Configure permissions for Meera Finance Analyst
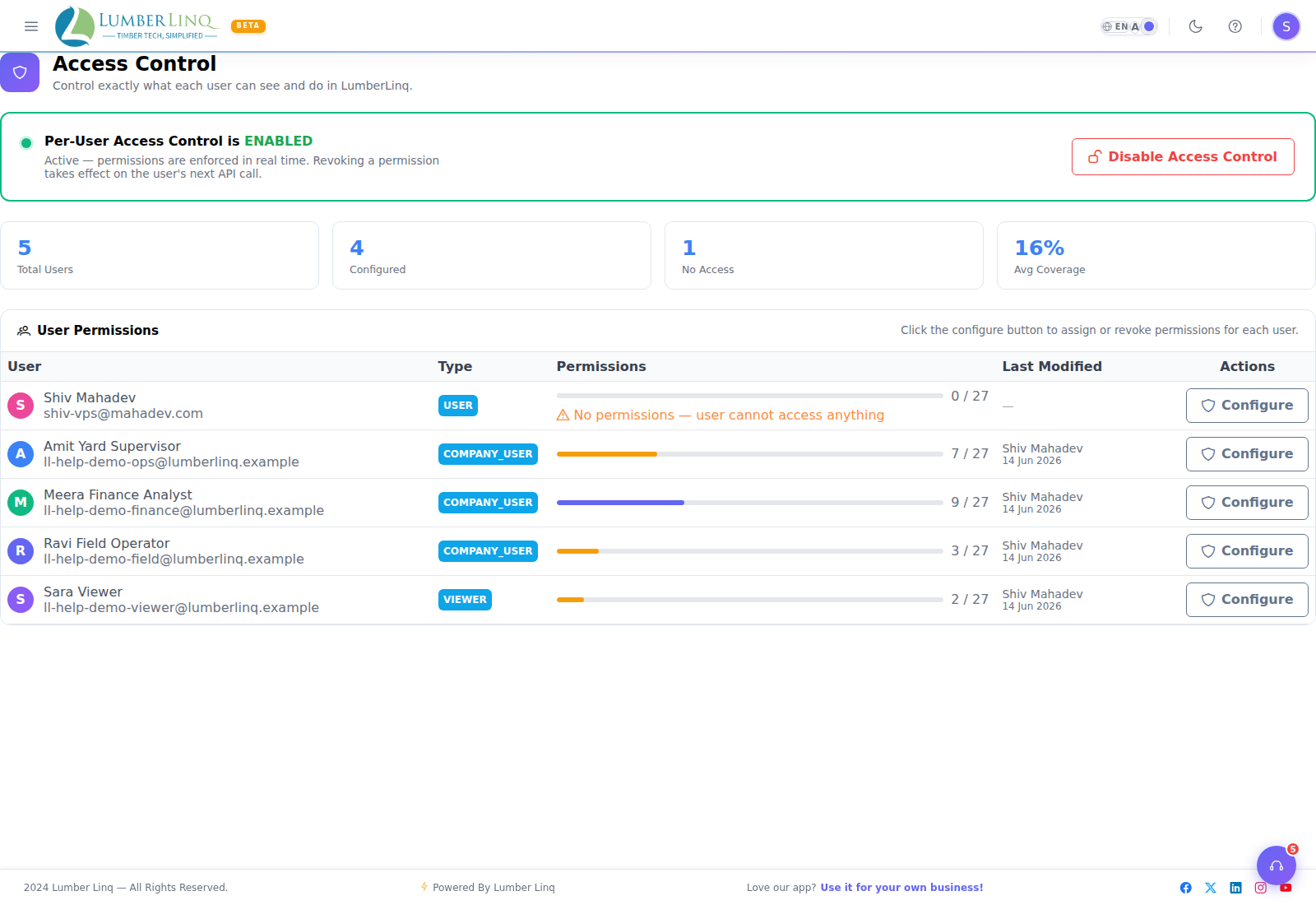 tap(1247, 503)
